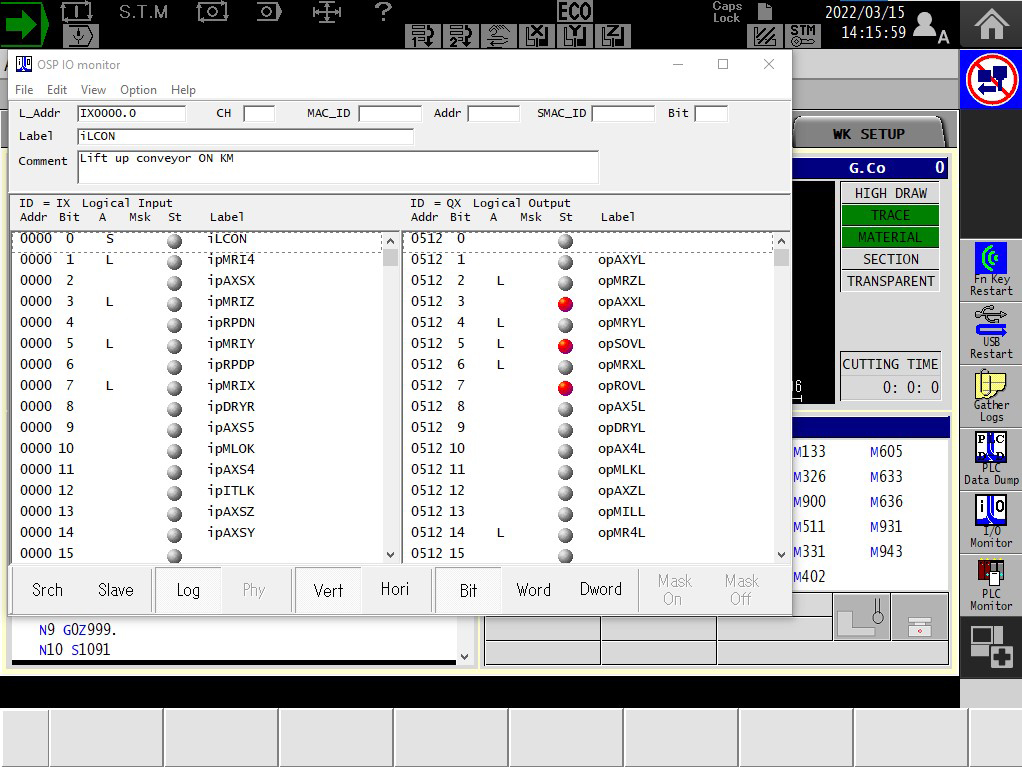Toggle the MATERIAL display option
The image size is (1022, 767).
(890, 237)
